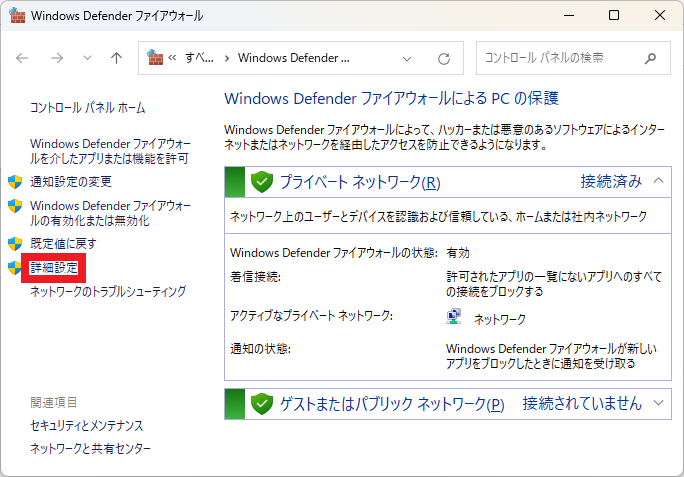Viewport: 684px width, 477px height.
Task: Click the breadcrumb overflow « chevron
Action: (x=172, y=58)
